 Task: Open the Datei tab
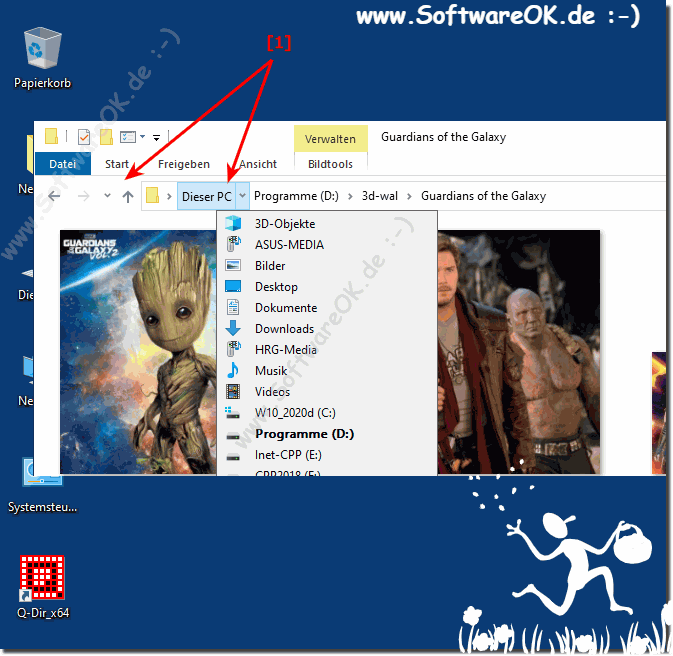[63, 164]
